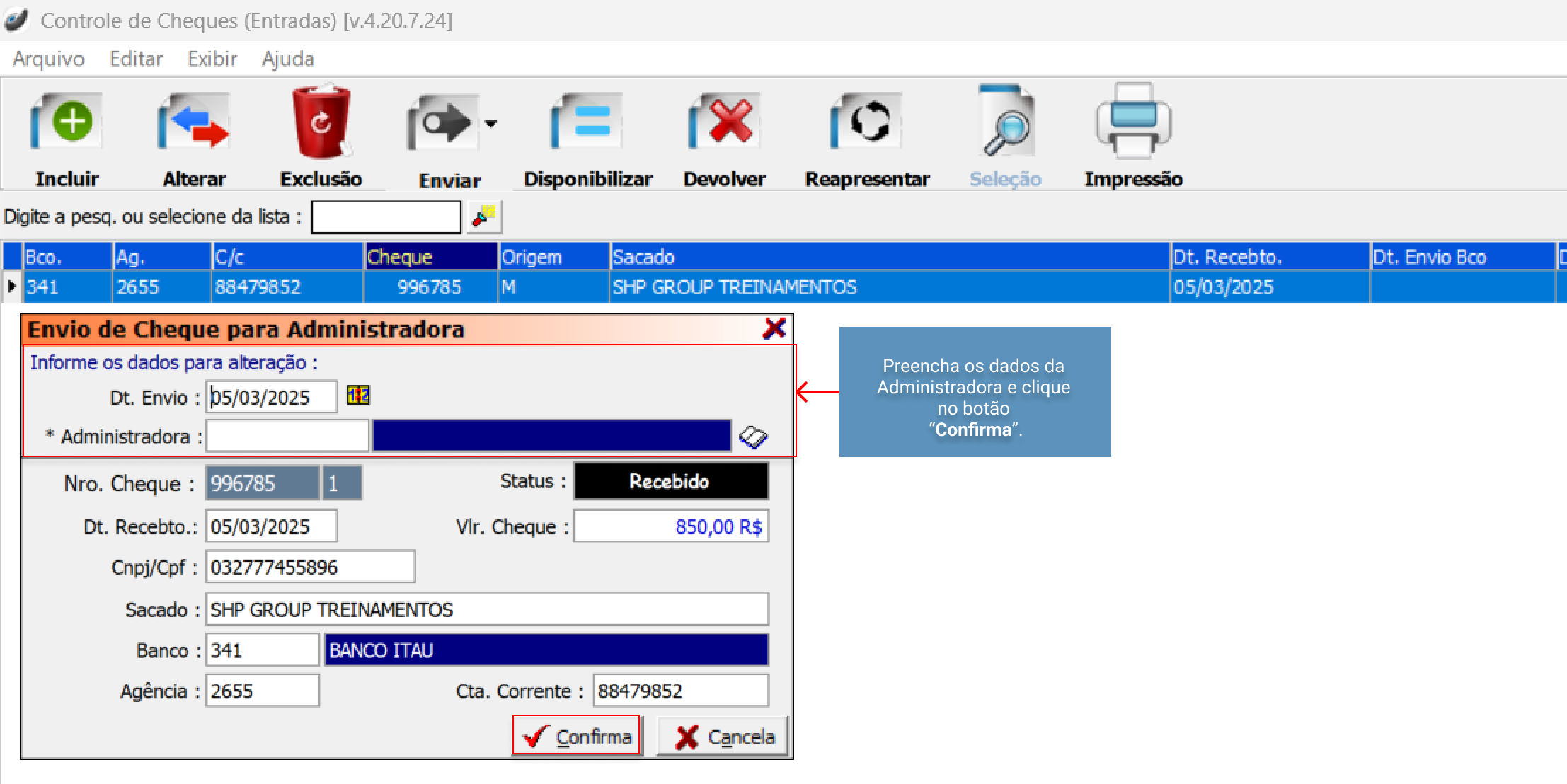The height and width of the screenshot is (784, 1567).
Task: Click the Confirma button
Action: point(578,737)
